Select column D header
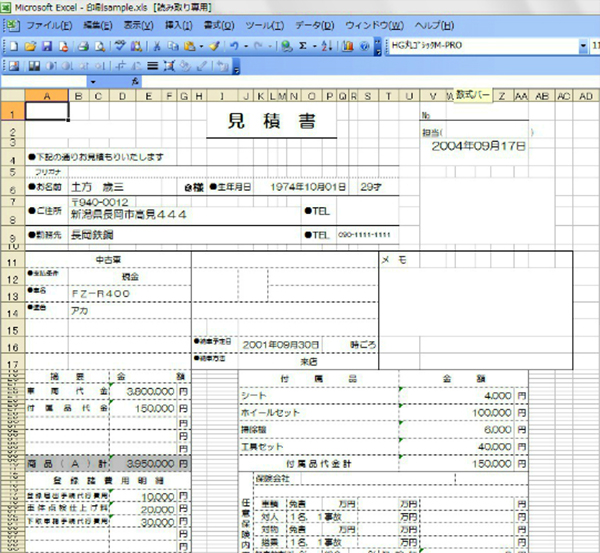The image size is (600, 553). point(122,96)
